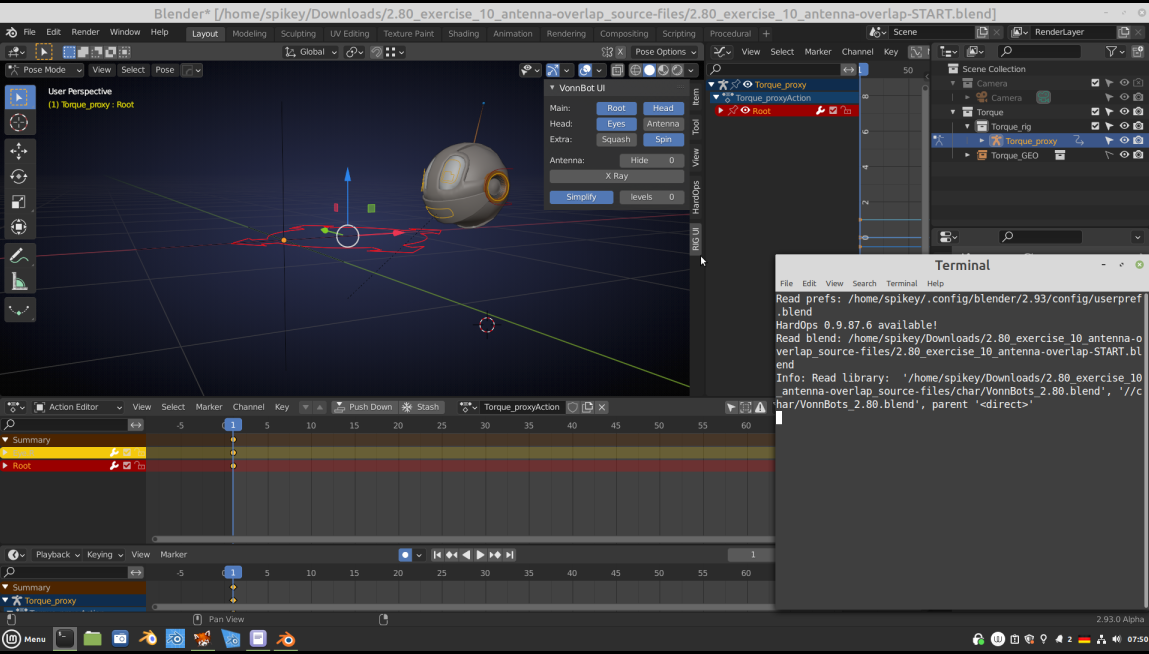This screenshot has width=1149, height=654.
Task: Switch to Rendered viewport shading
Action: tap(677, 70)
